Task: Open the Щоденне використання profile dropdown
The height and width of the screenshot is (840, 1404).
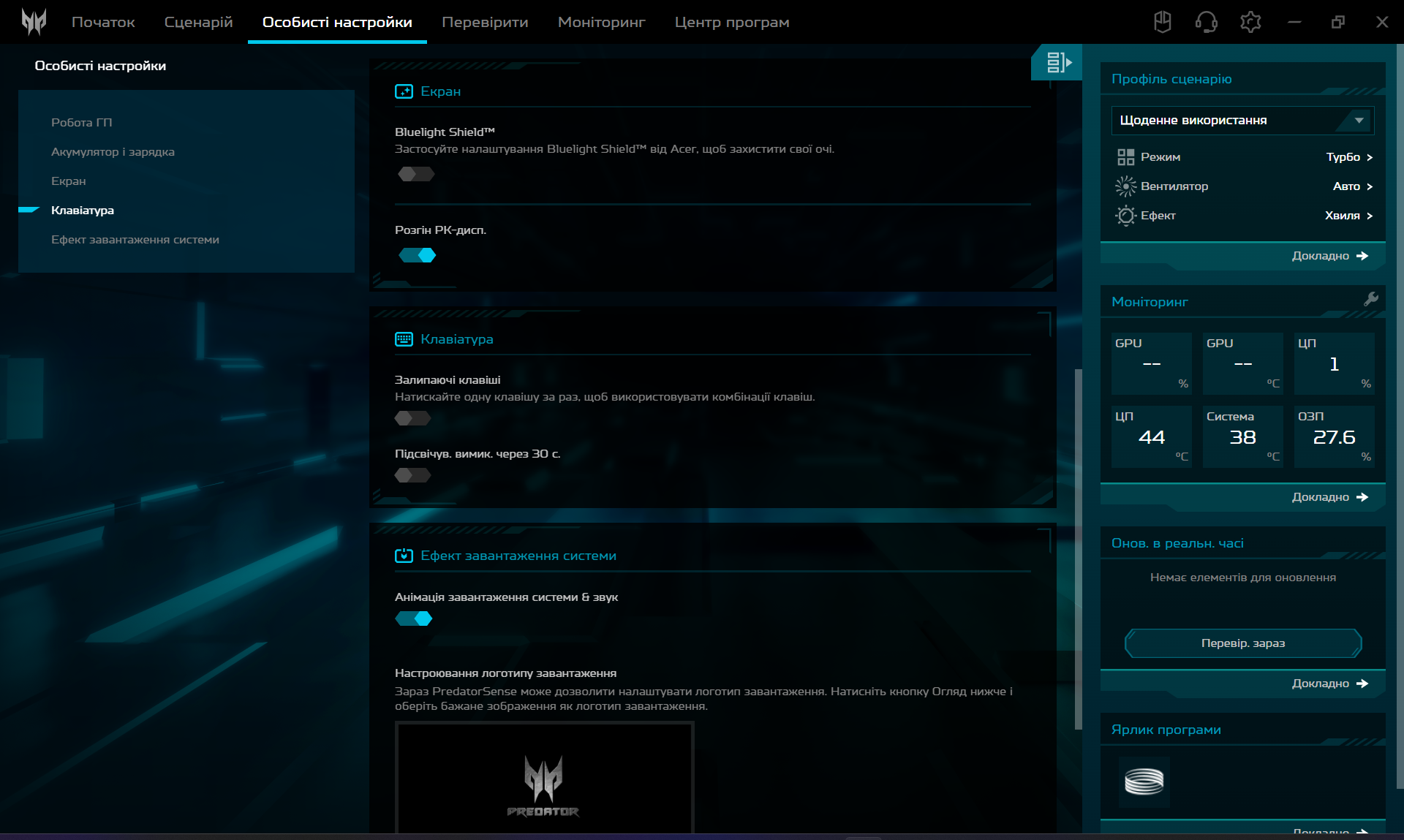Action: pos(1242,121)
